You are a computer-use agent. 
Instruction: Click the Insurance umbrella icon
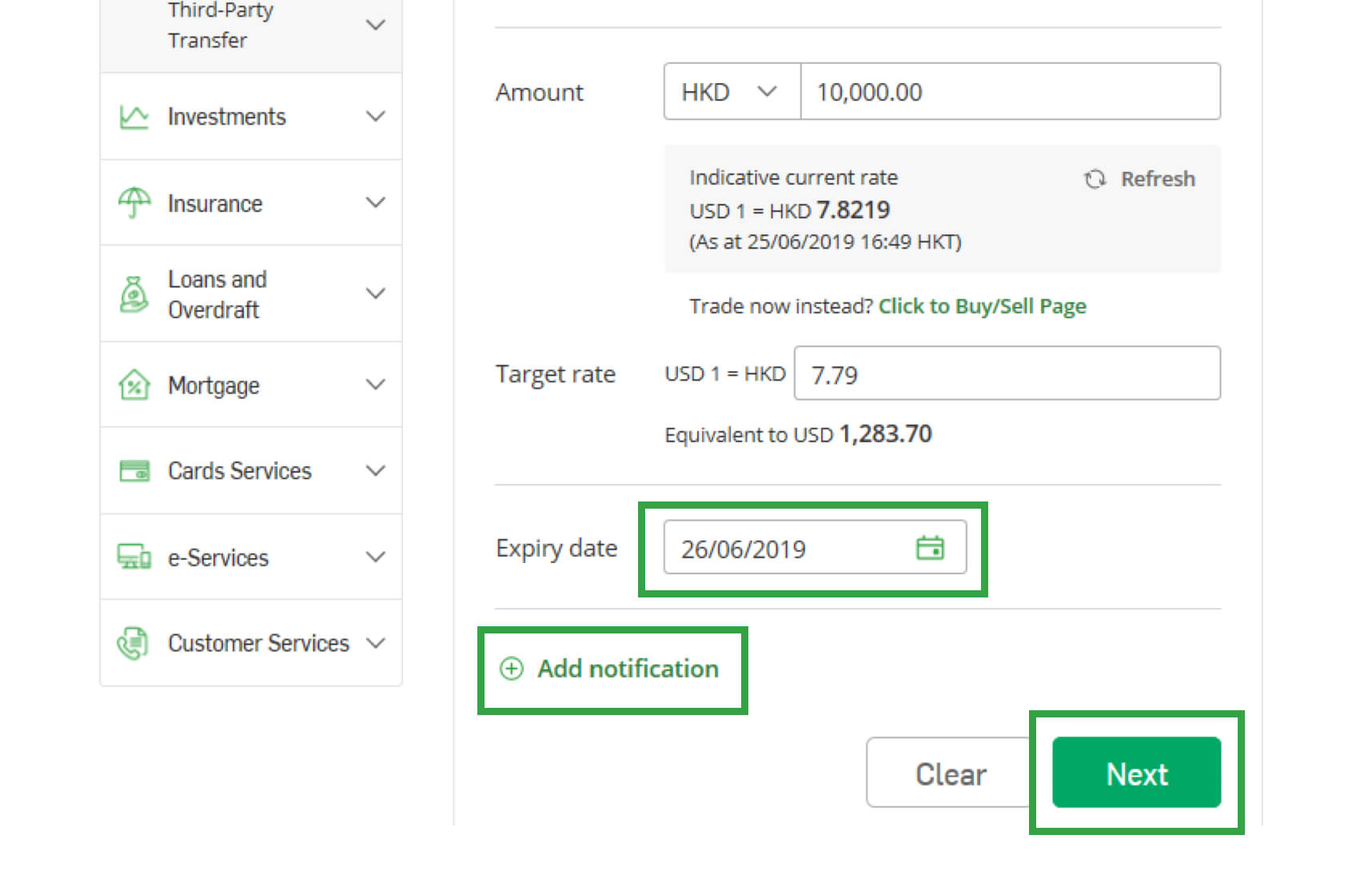pos(134,203)
